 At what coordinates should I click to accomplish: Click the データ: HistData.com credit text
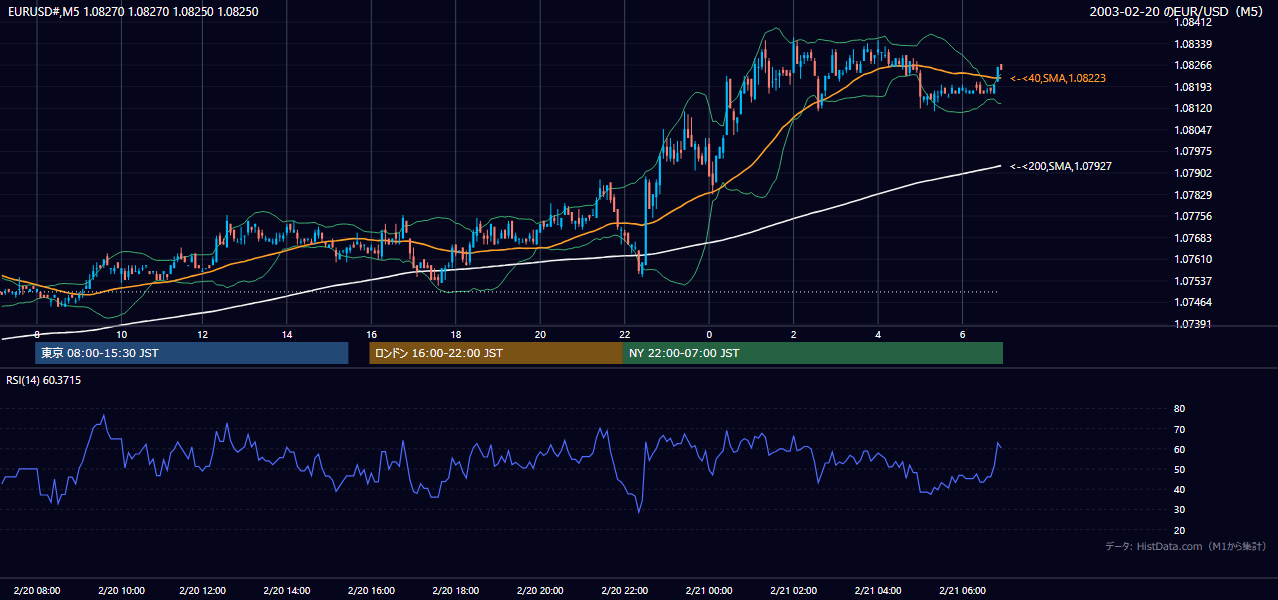pos(1186,546)
